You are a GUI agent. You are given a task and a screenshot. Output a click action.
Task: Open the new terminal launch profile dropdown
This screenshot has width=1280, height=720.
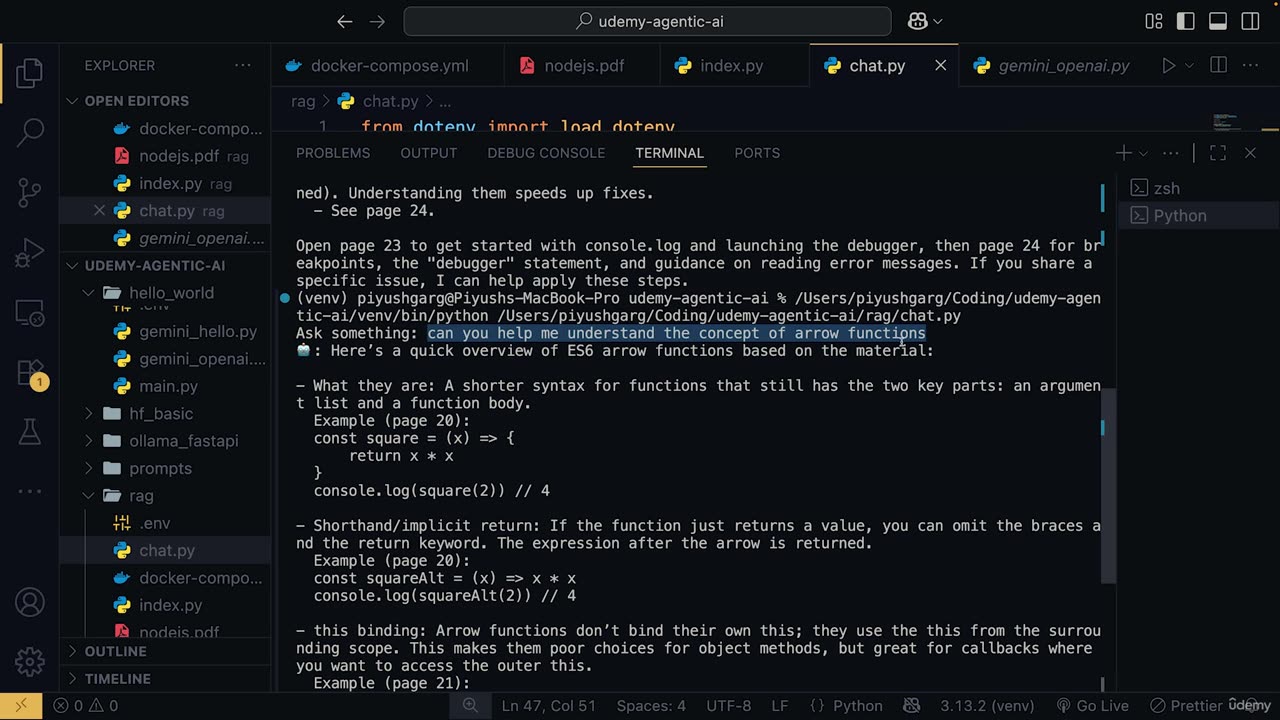pos(1143,153)
